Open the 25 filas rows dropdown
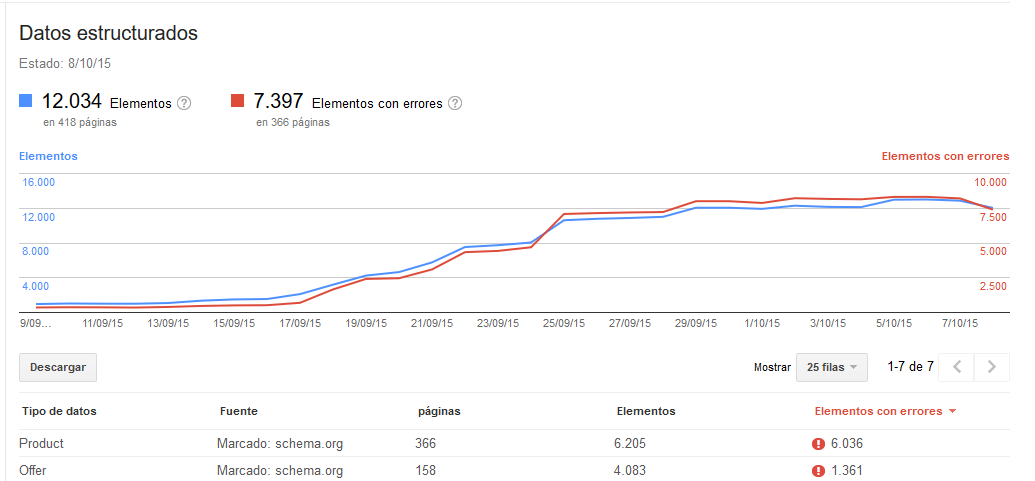The width and height of the screenshot is (1035, 481). coord(832,368)
